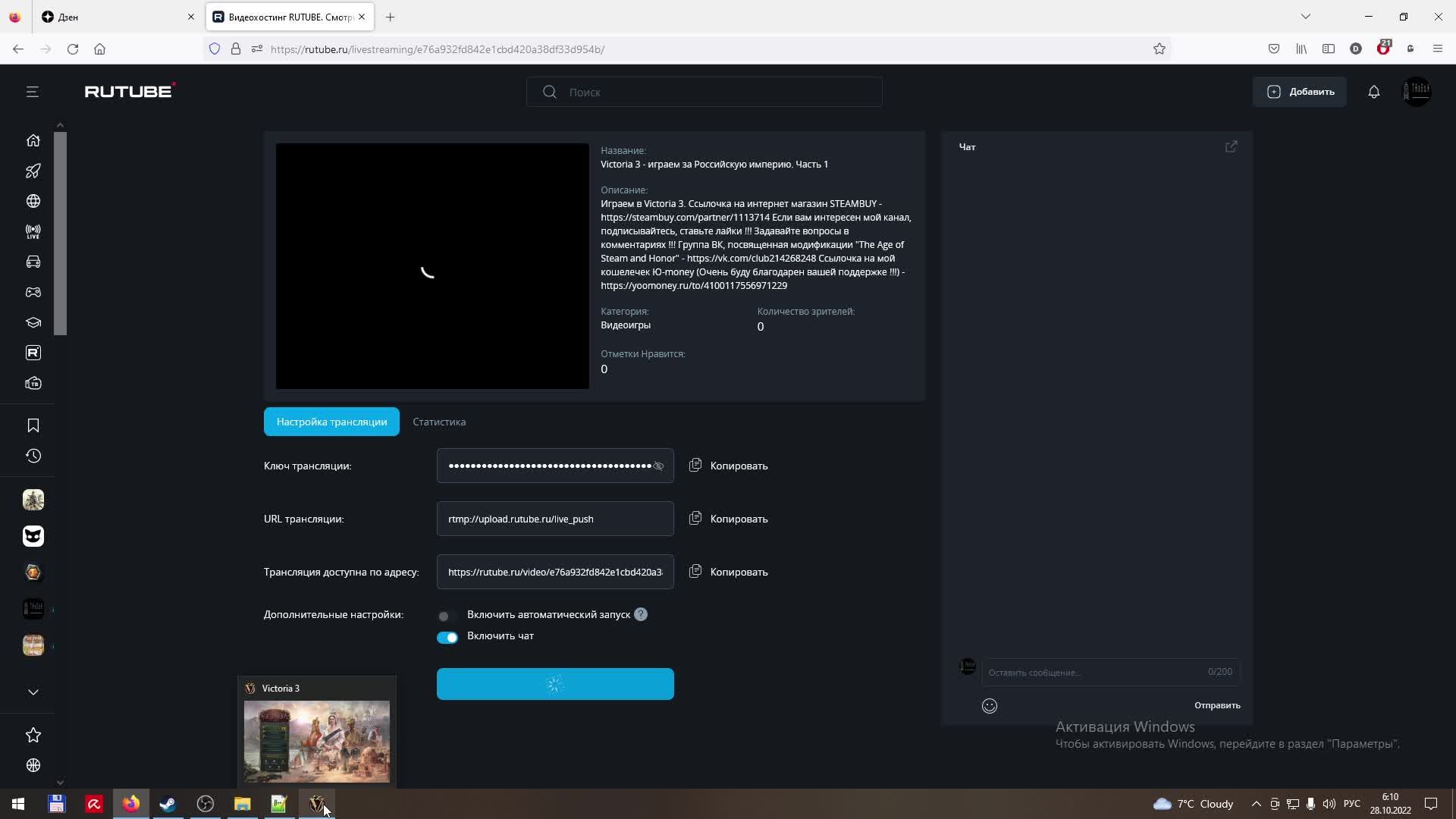1456x819 pixels.
Task: Pop out chat into separate window
Action: pyautogui.click(x=1231, y=147)
